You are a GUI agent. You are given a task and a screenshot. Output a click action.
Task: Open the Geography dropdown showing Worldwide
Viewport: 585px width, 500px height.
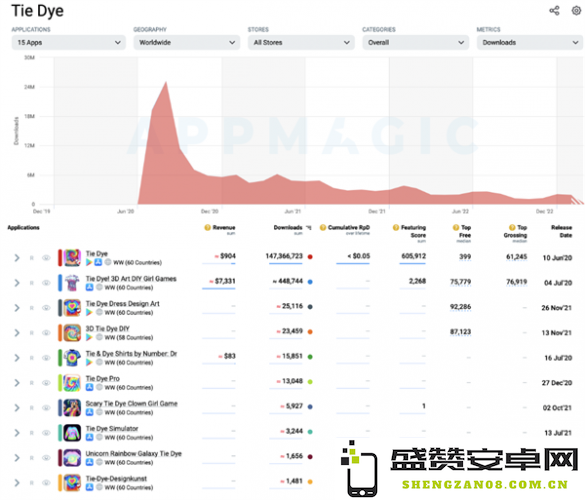point(187,43)
